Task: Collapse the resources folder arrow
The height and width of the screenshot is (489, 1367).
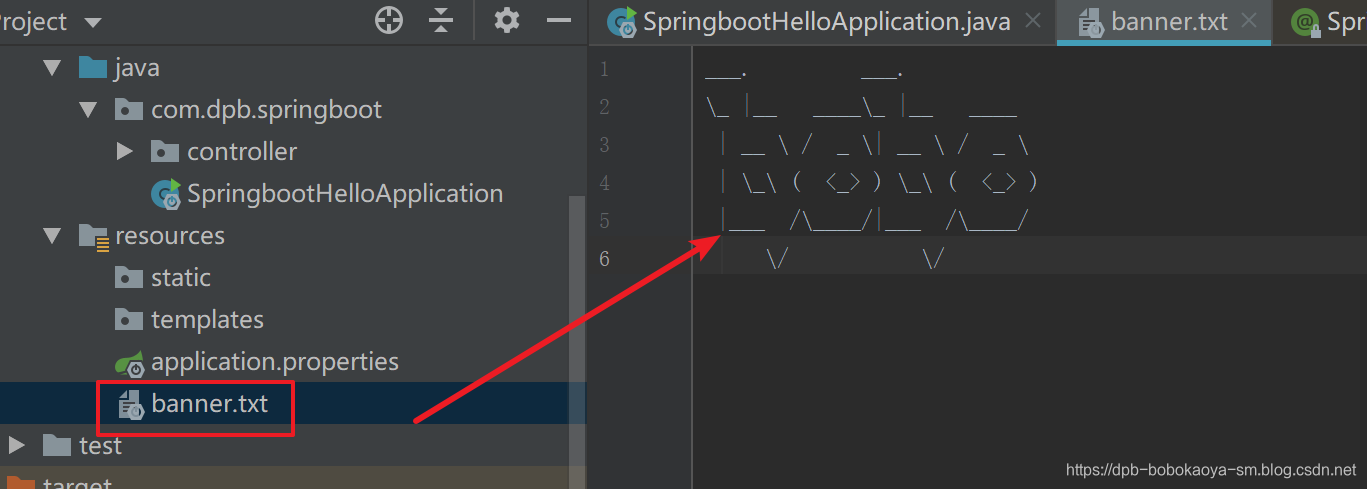Action: [x=52, y=236]
